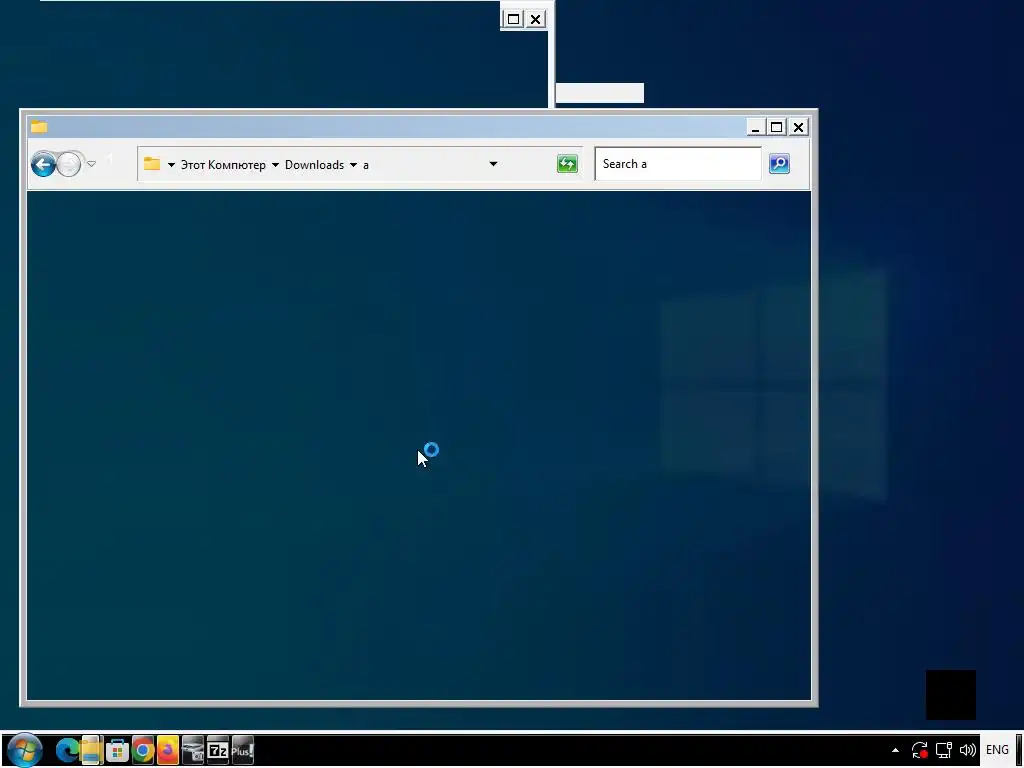Refresh the folder with the green button
The height and width of the screenshot is (768, 1024).
tap(567, 163)
